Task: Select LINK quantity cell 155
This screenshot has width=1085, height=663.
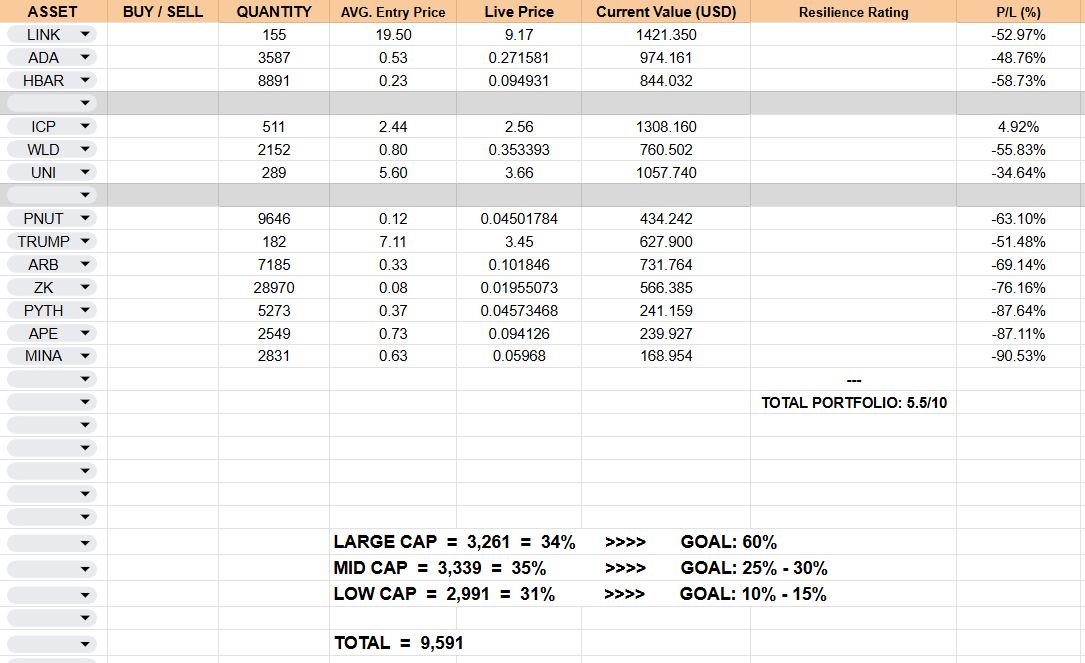Action: (274, 35)
